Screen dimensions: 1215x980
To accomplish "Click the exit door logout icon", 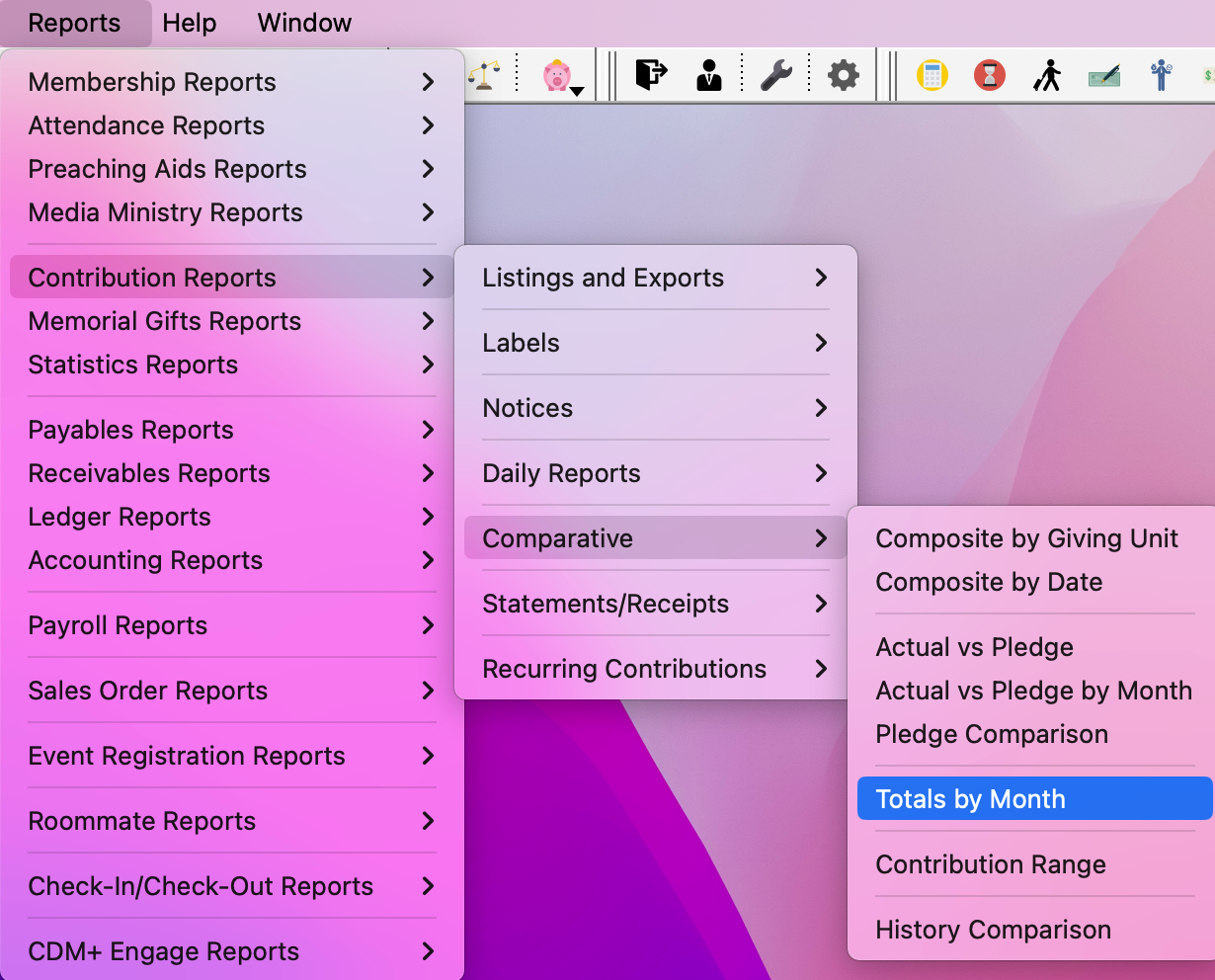I will point(650,75).
